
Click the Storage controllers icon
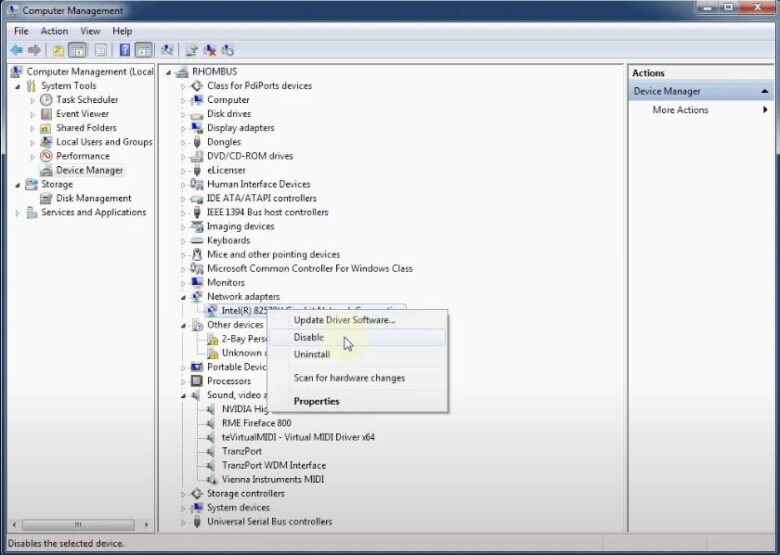tap(197, 493)
